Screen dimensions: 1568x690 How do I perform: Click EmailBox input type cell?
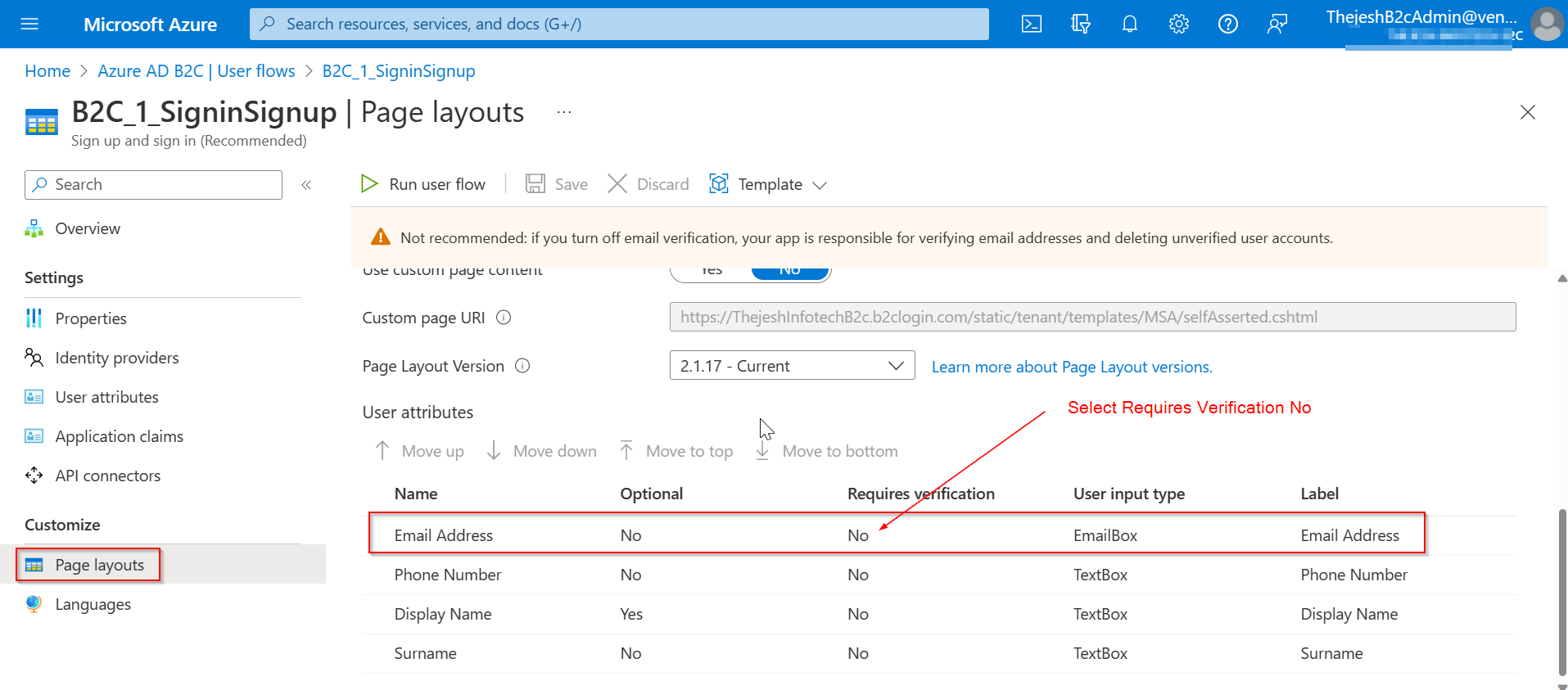(x=1105, y=535)
